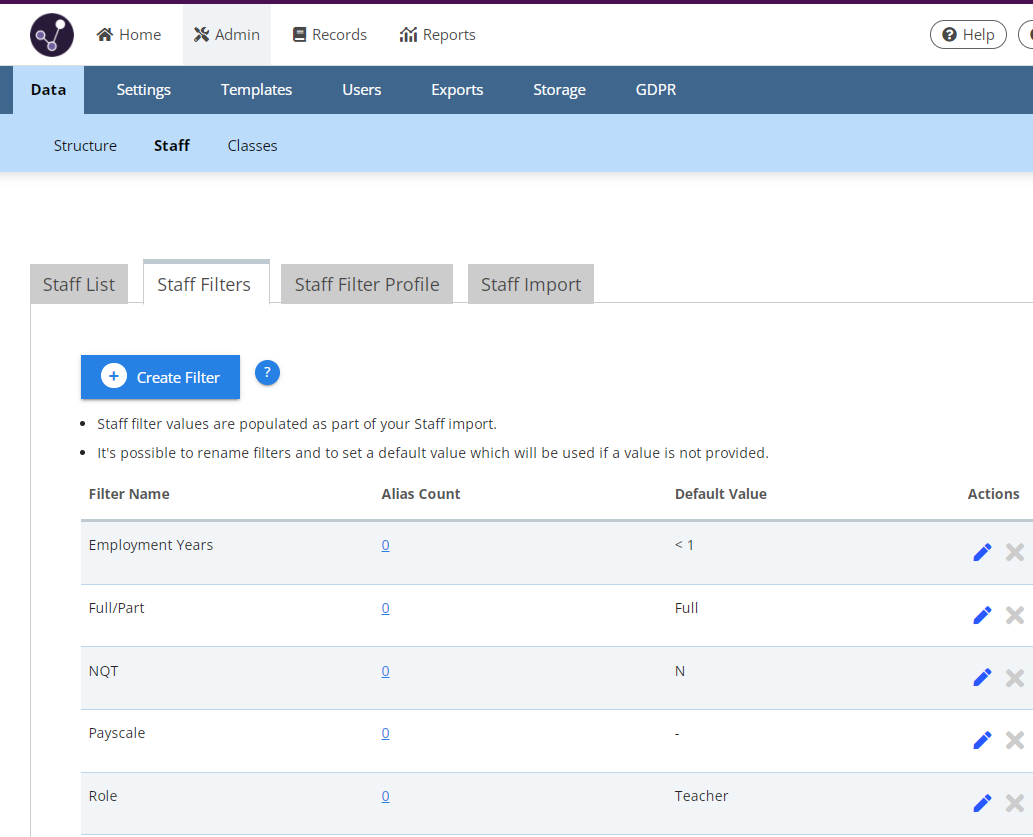This screenshot has height=837, width=1033.
Task: Click the Help button
Action: [x=968, y=35]
